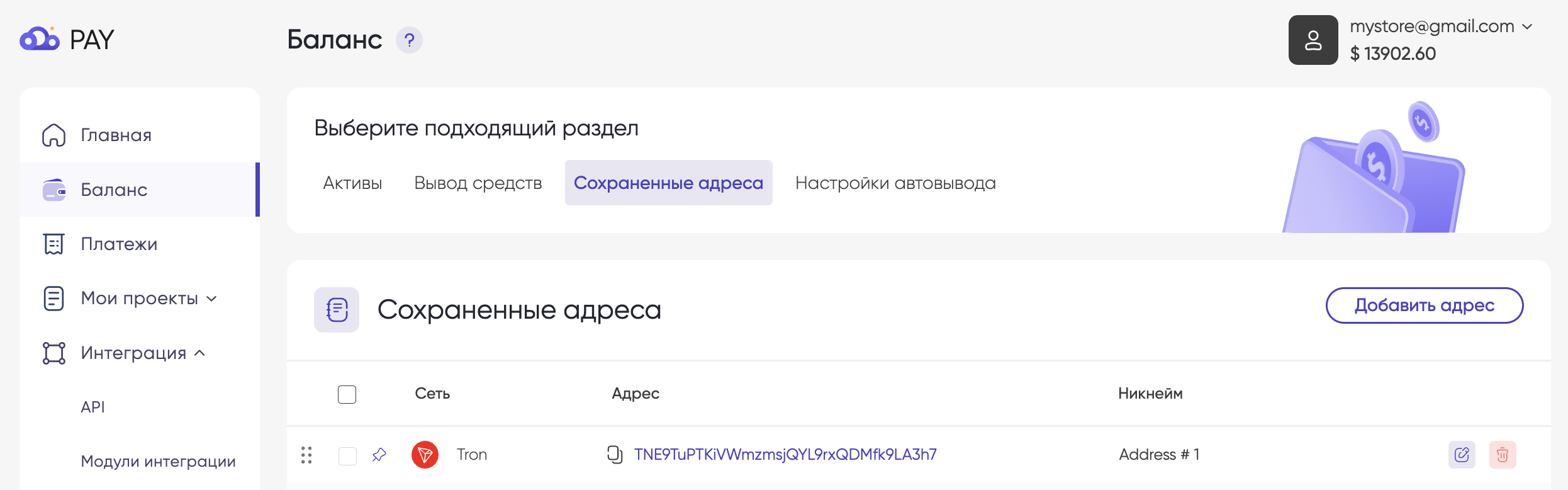Check the checkbox for the Tron address row
The width and height of the screenshot is (1568, 490).
pyautogui.click(x=347, y=455)
